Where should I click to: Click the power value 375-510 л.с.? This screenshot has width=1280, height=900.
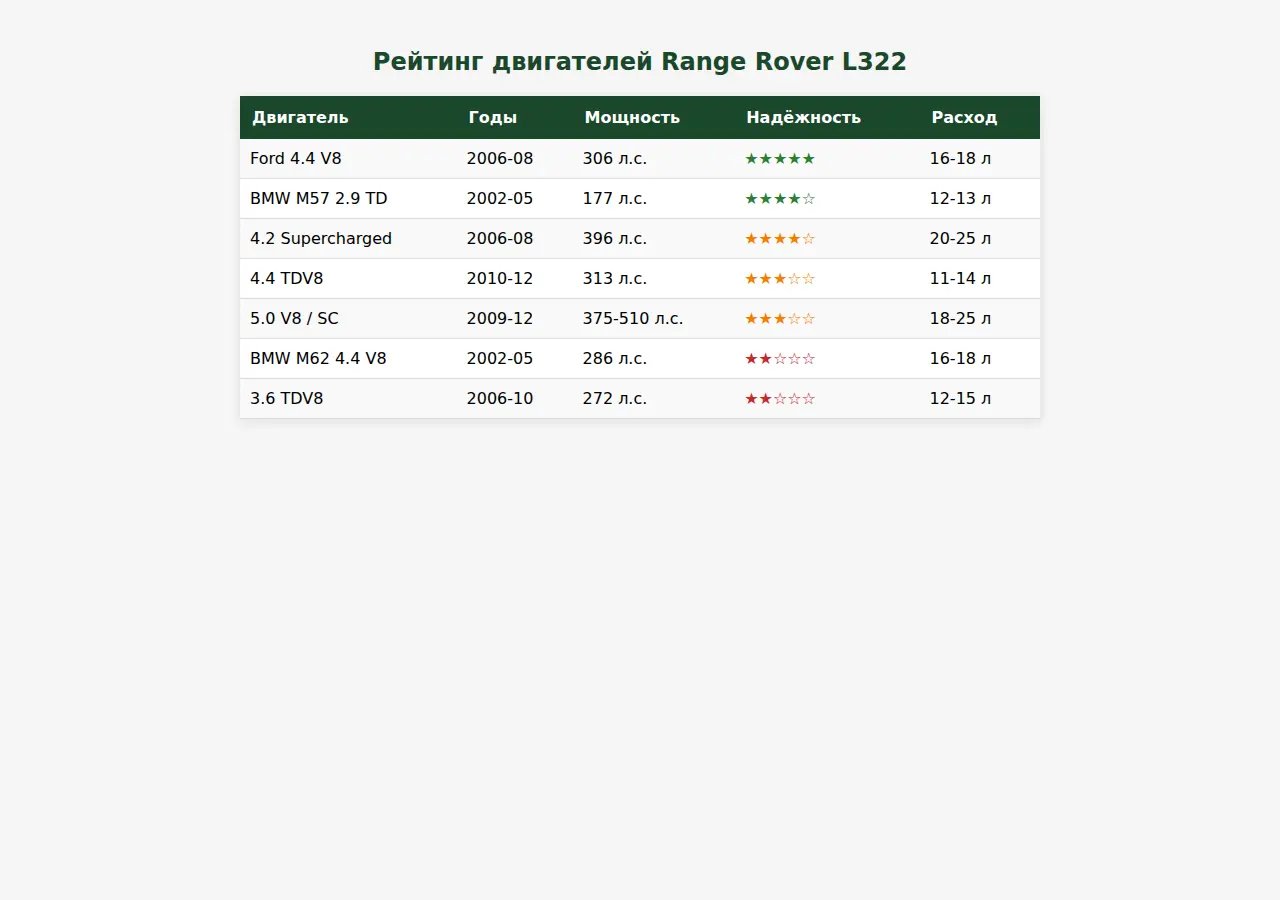coord(633,318)
